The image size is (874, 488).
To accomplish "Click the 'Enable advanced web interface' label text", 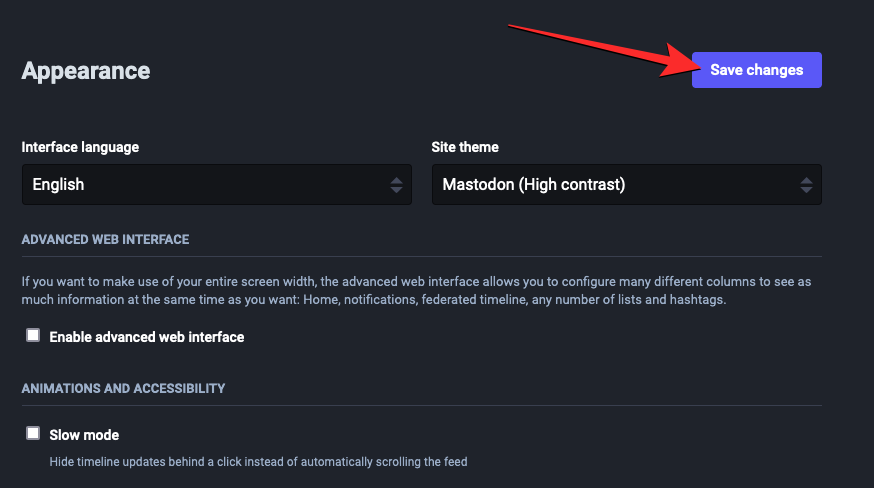I will pyautogui.click(x=147, y=337).
